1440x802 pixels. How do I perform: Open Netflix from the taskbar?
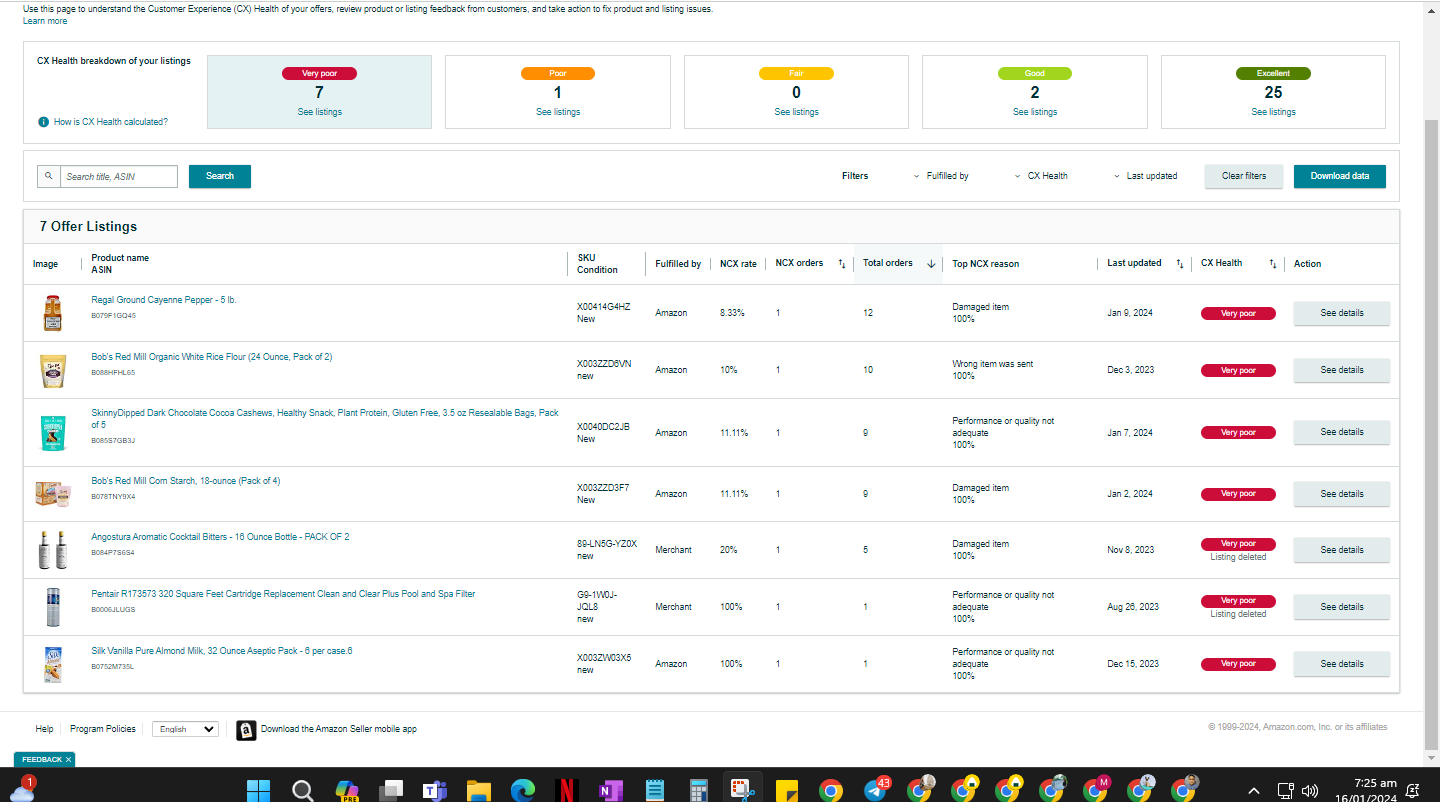[x=566, y=791]
